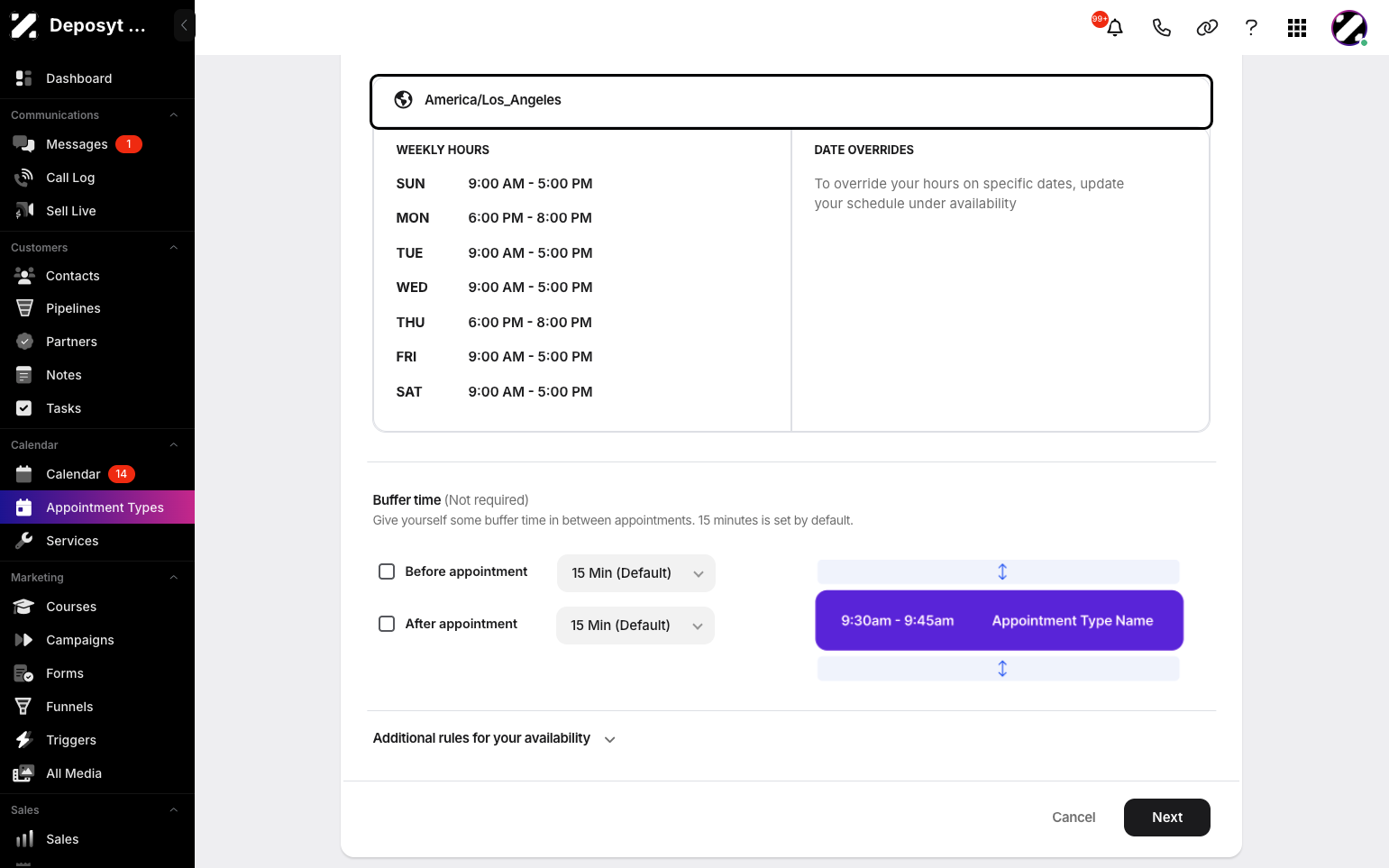Click the Calendar icon in sidebar
This screenshot has height=868, width=1389.
(x=24, y=474)
